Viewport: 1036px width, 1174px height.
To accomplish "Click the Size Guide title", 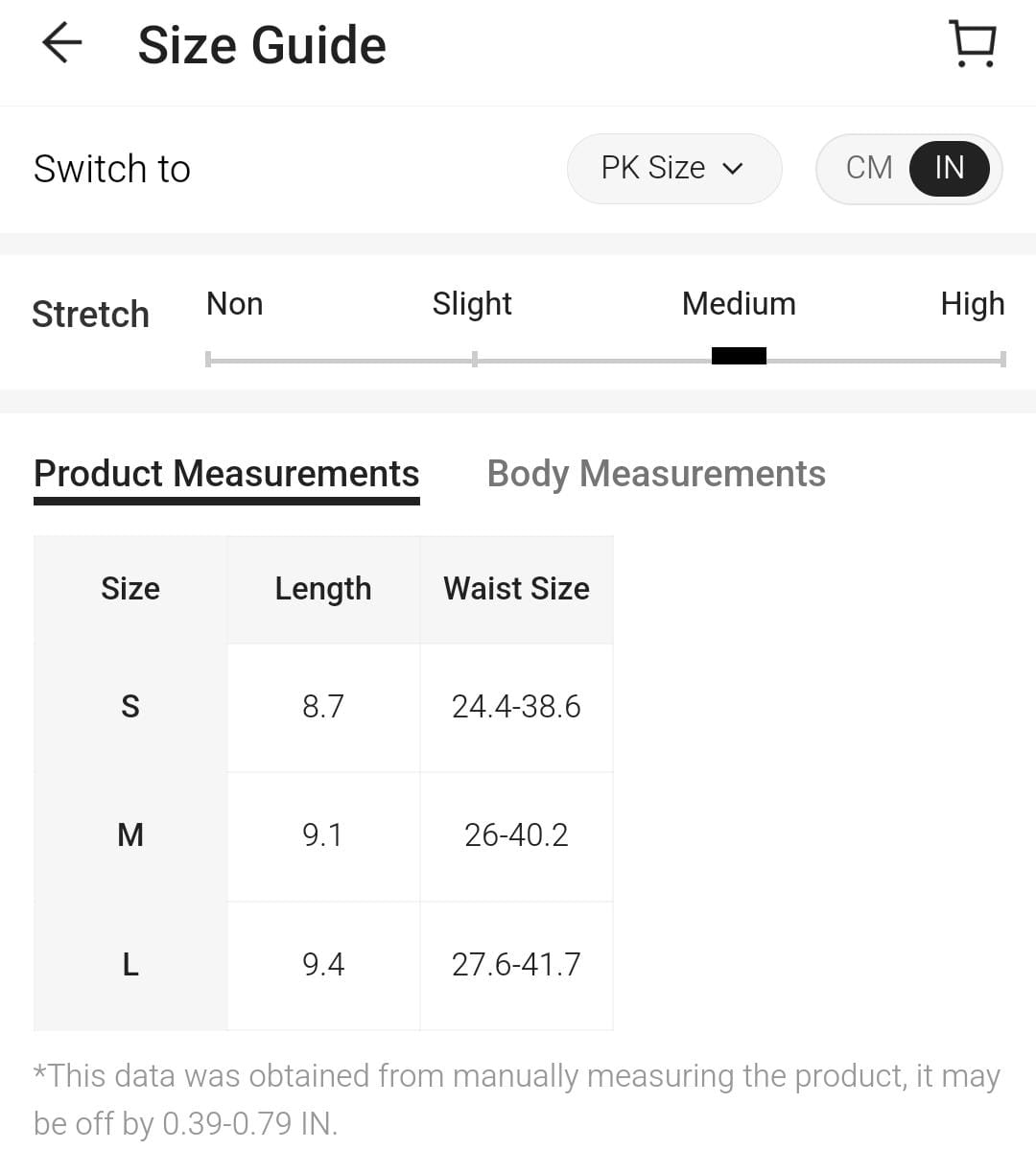I will (x=262, y=45).
